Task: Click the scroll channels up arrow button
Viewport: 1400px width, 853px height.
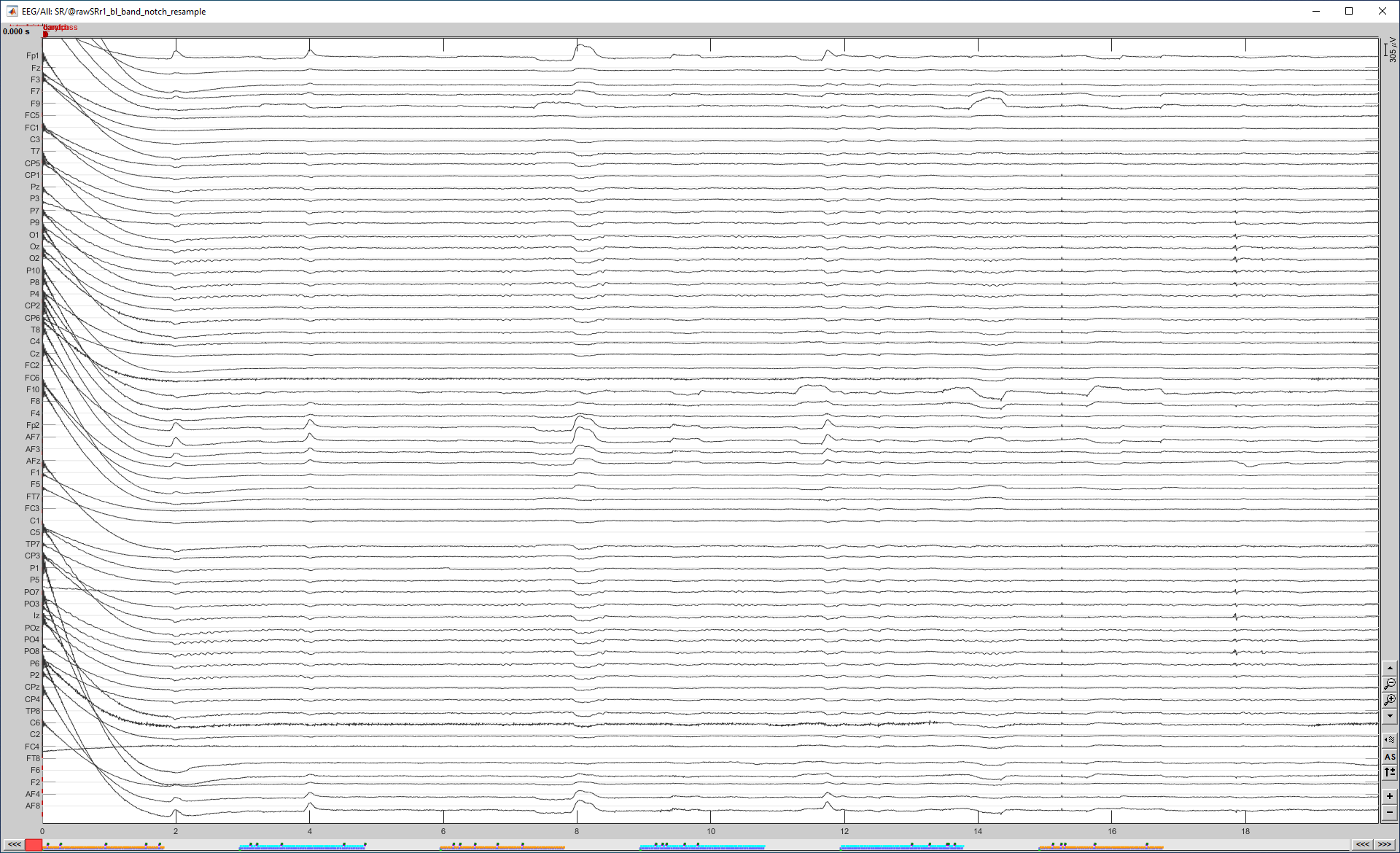Action: coord(1390,668)
